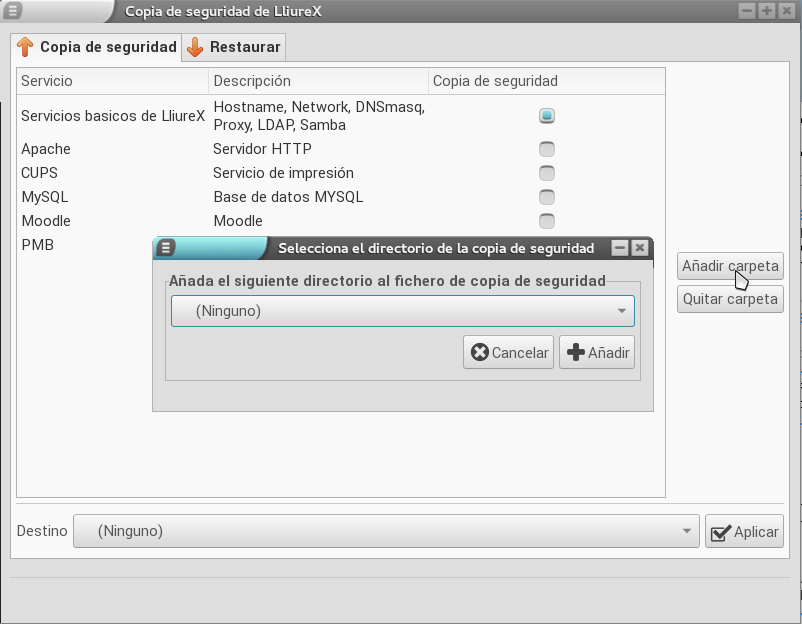802x624 pixels.
Task: Minimize the directory selection dialog
Action: click(619, 248)
